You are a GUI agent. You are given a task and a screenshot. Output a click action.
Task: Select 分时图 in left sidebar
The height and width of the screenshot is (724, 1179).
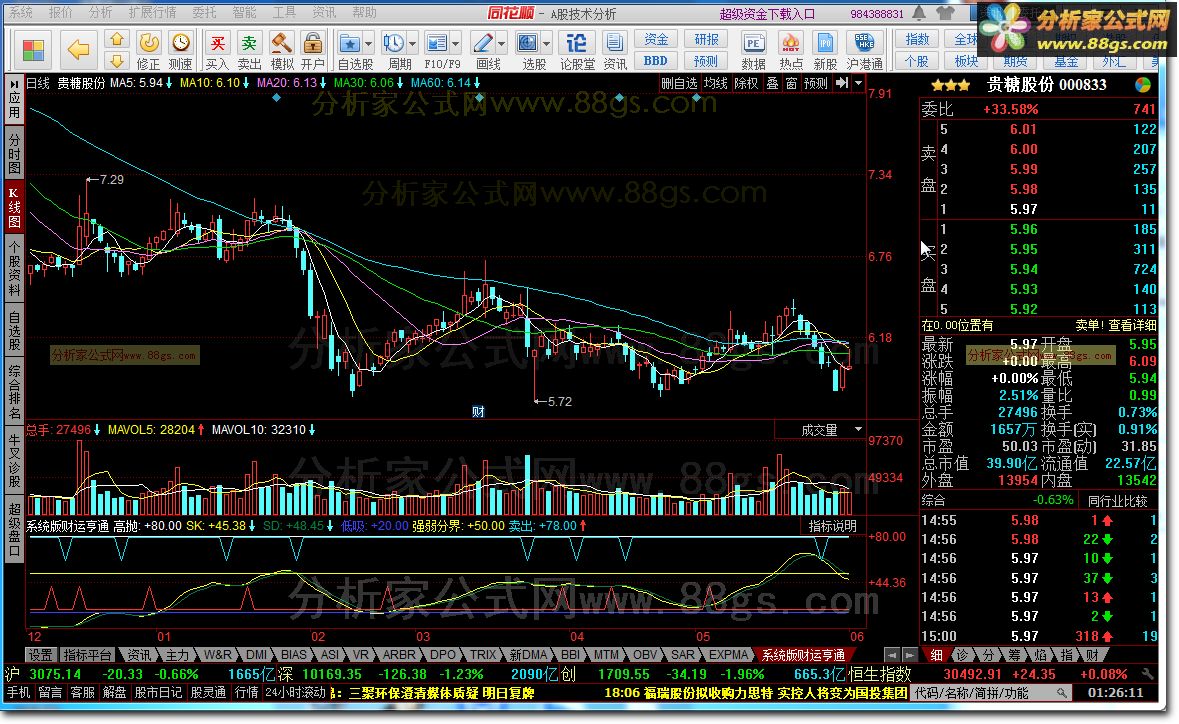tap(14, 153)
